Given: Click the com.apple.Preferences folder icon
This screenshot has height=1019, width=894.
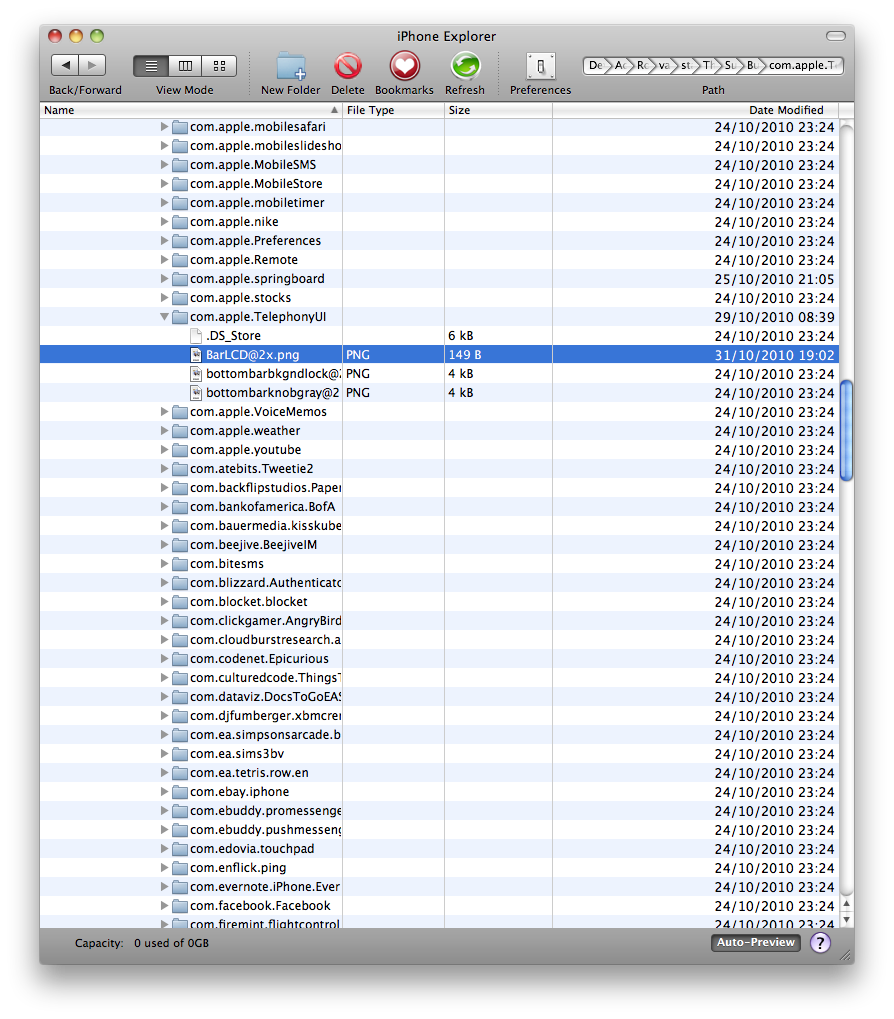Looking at the screenshot, I should pyautogui.click(x=180, y=240).
